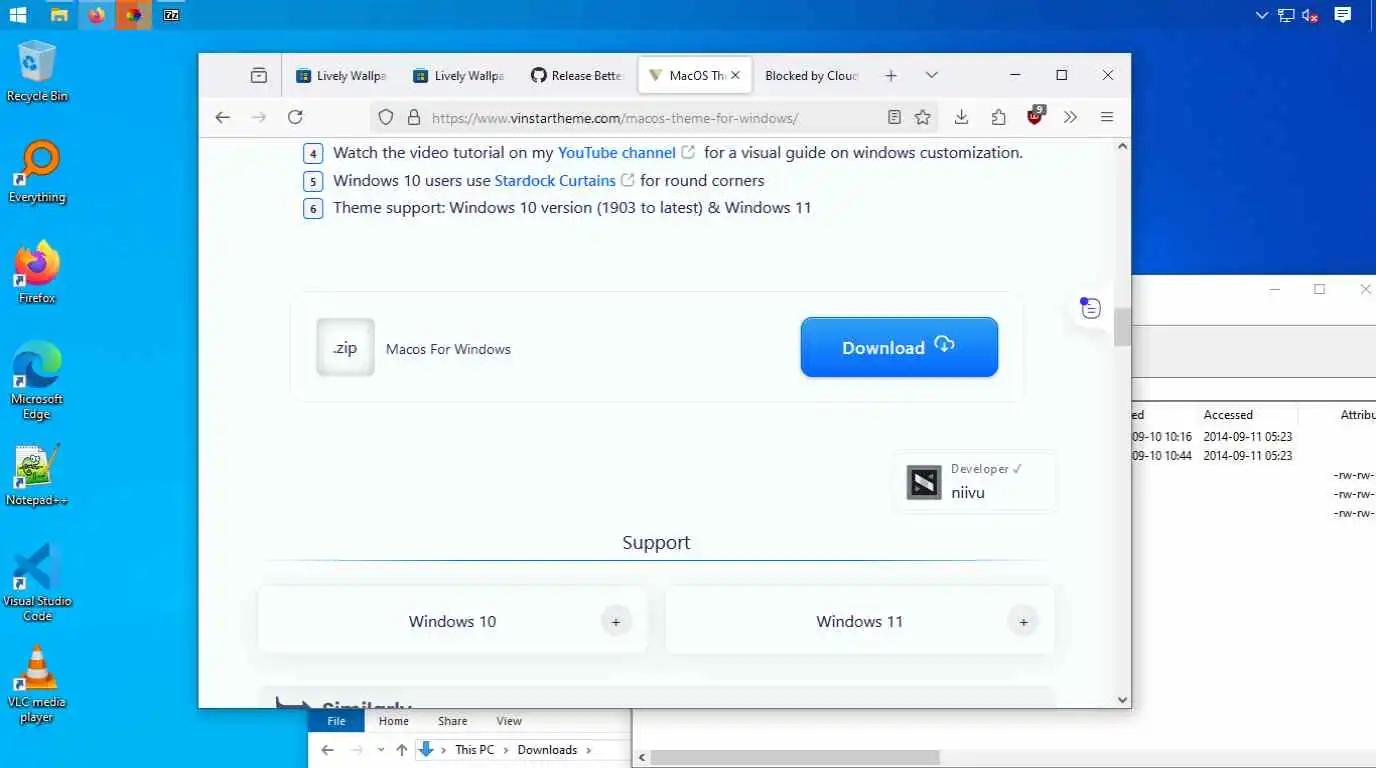Go back with Firefox's back arrow

click(223, 117)
